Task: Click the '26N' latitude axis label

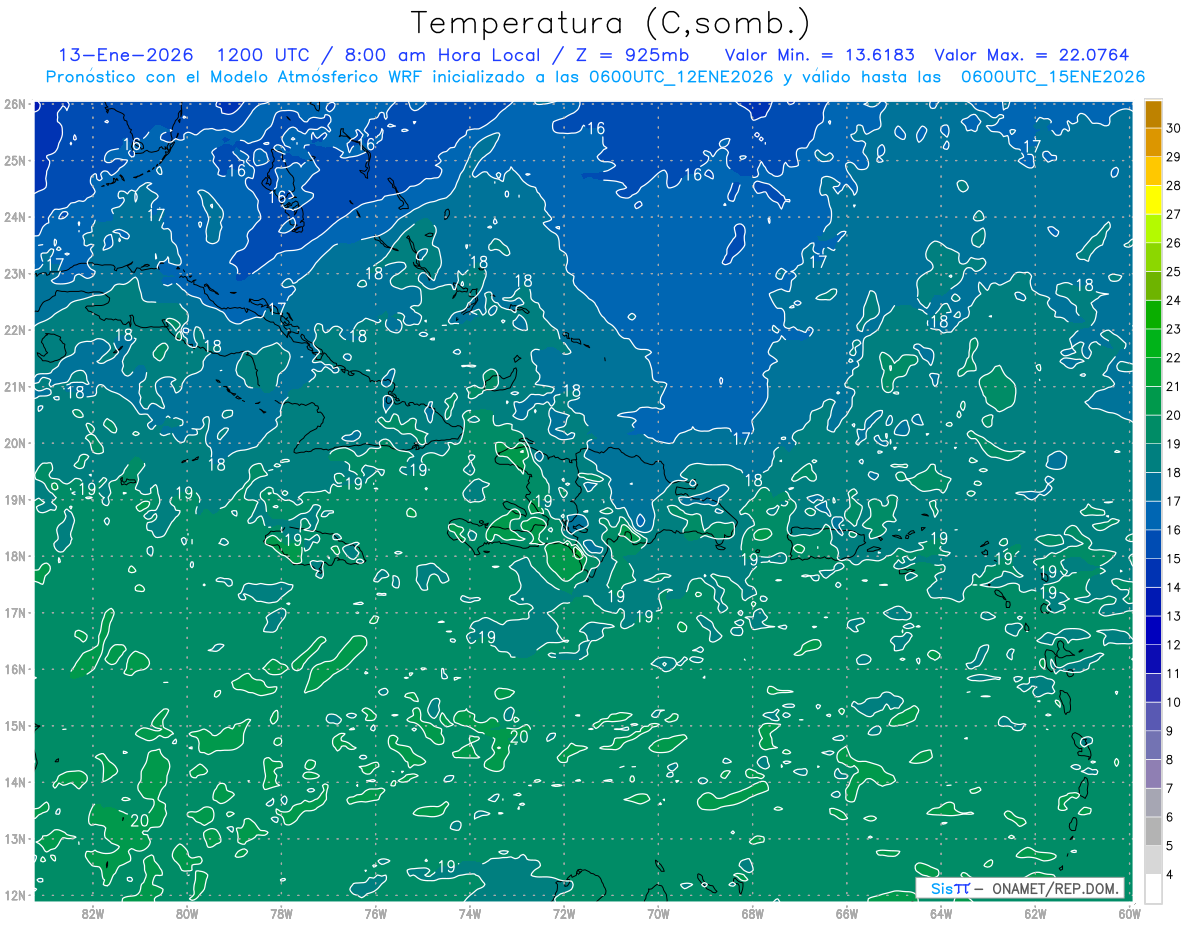Action: [15, 104]
